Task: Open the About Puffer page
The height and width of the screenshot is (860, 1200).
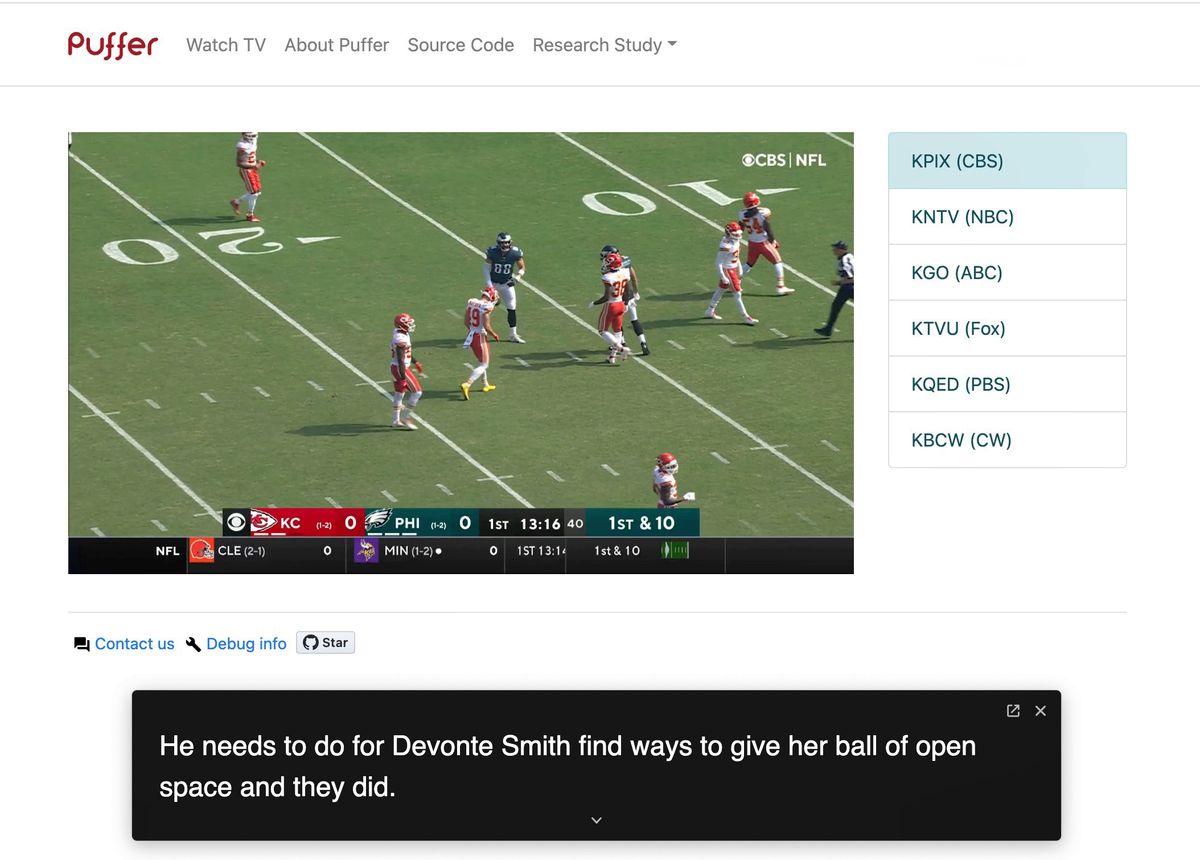Action: click(336, 45)
